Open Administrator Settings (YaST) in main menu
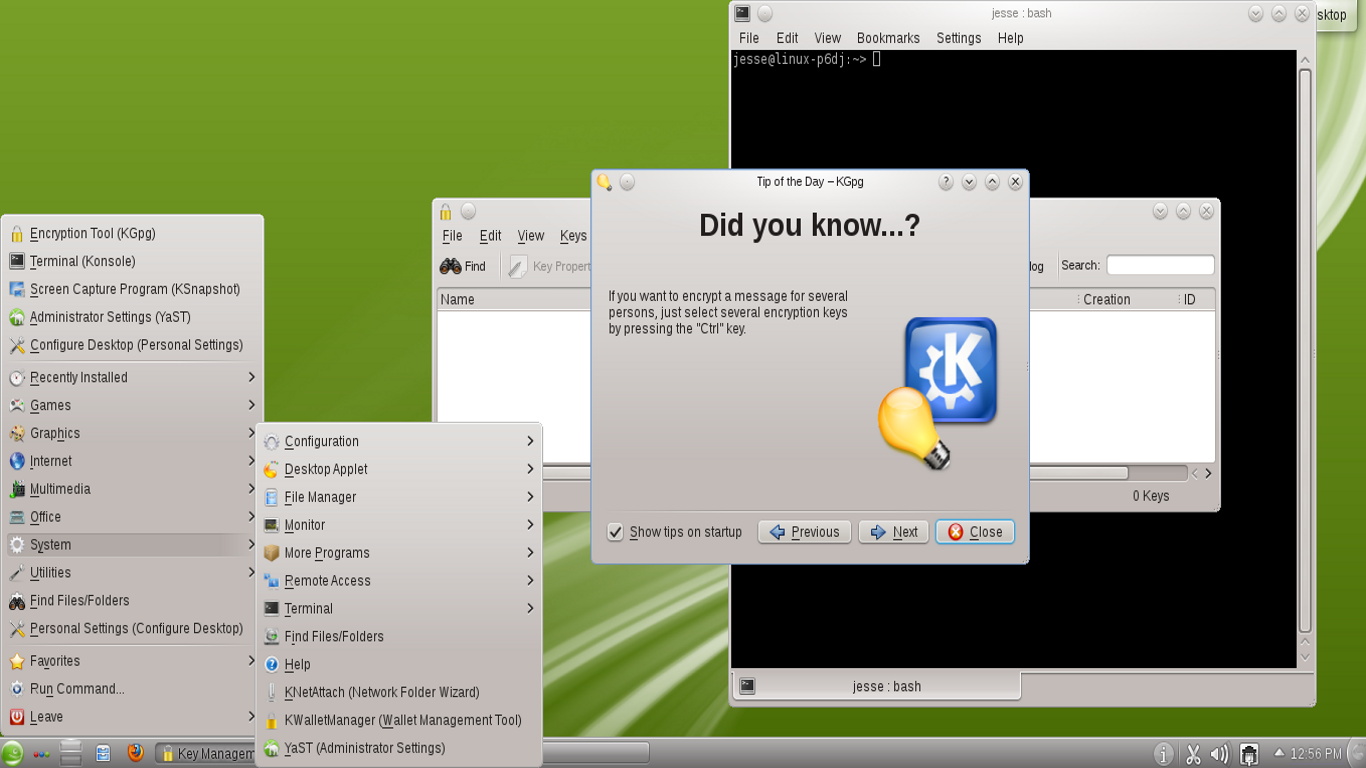The image size is (1366, 768). 133,317
